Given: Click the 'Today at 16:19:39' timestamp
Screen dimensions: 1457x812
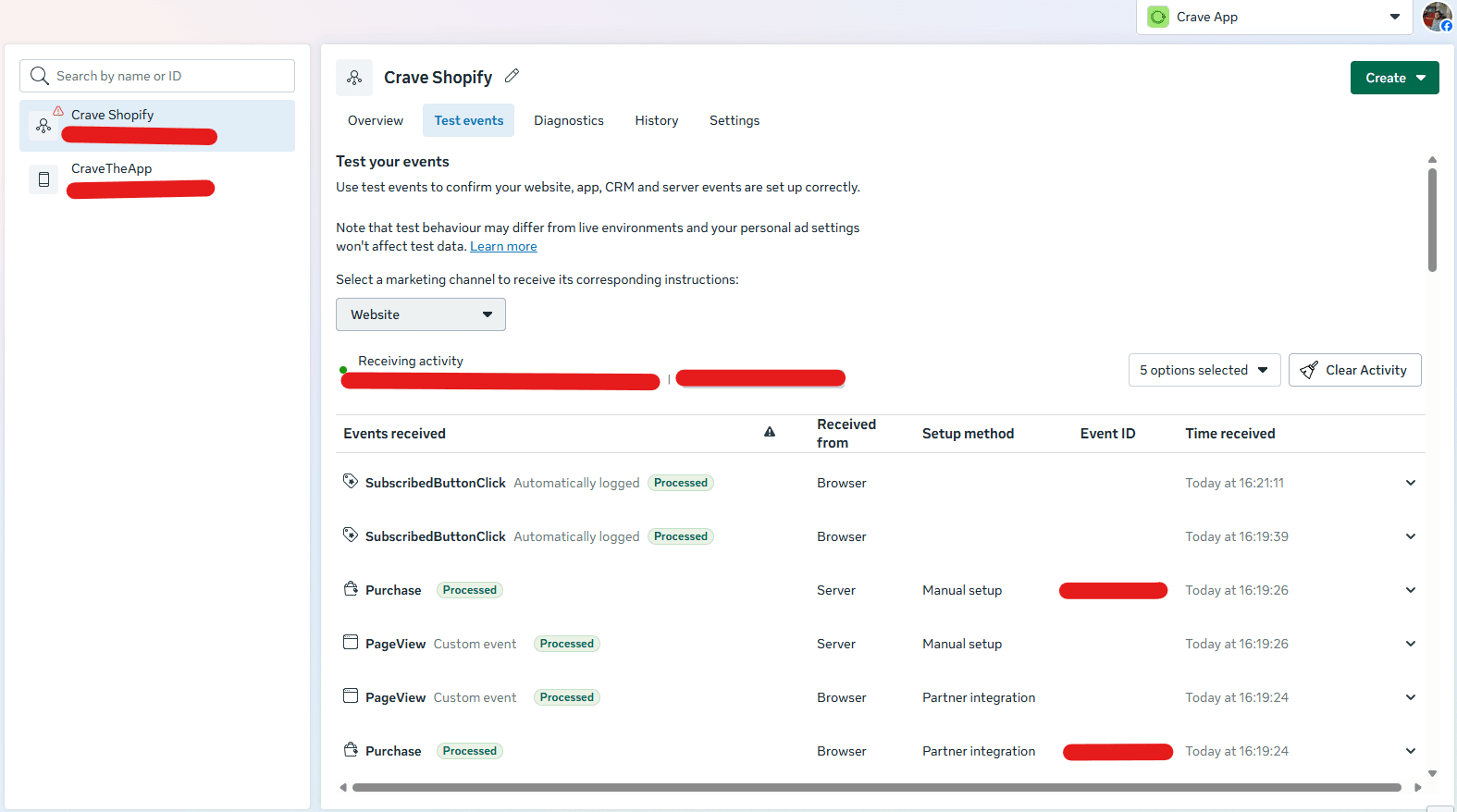Looking at the screenshot, I should [x=1237, y=536].
